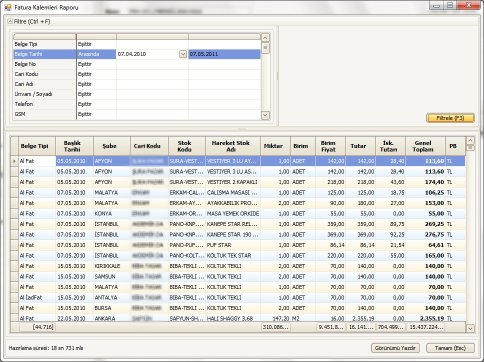
Task: Sort by the İsk. Tutarı column header
Action: (x=391, y=146)
